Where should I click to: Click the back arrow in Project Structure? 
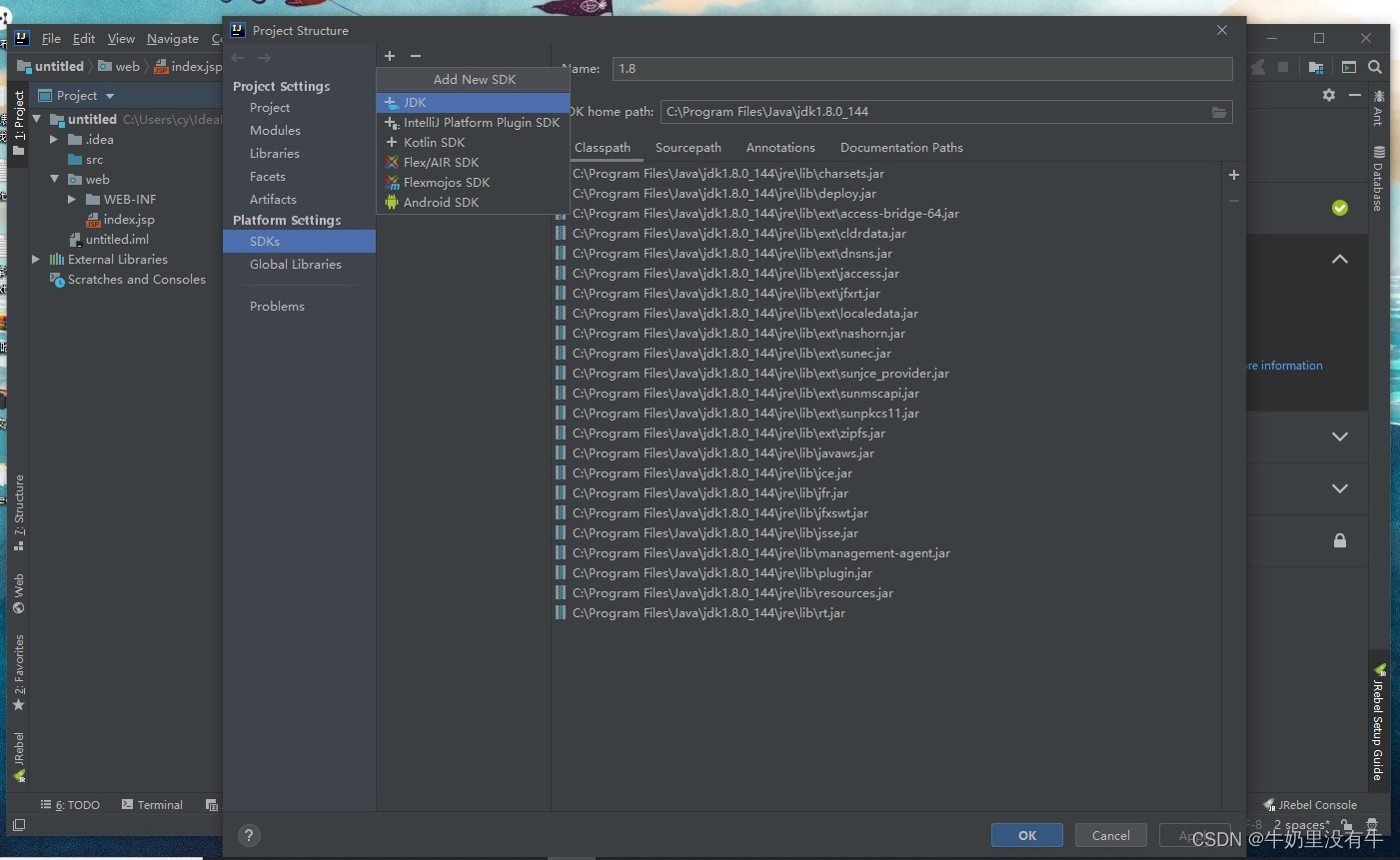(x=238, y=58)
